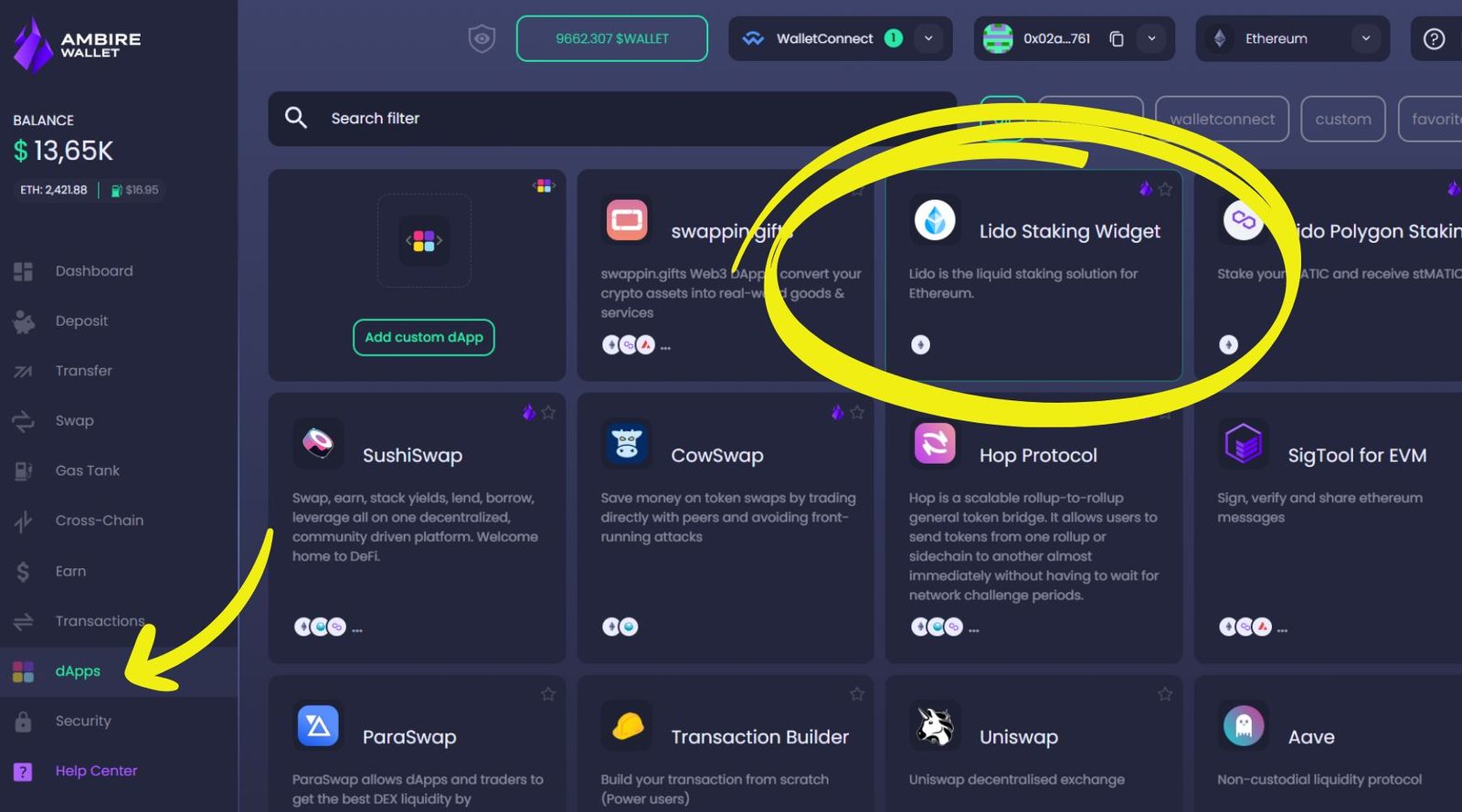Click the Uniswap unicorn logo
This screenshot has width=1462, height=812.
click(x=935, y=726)
